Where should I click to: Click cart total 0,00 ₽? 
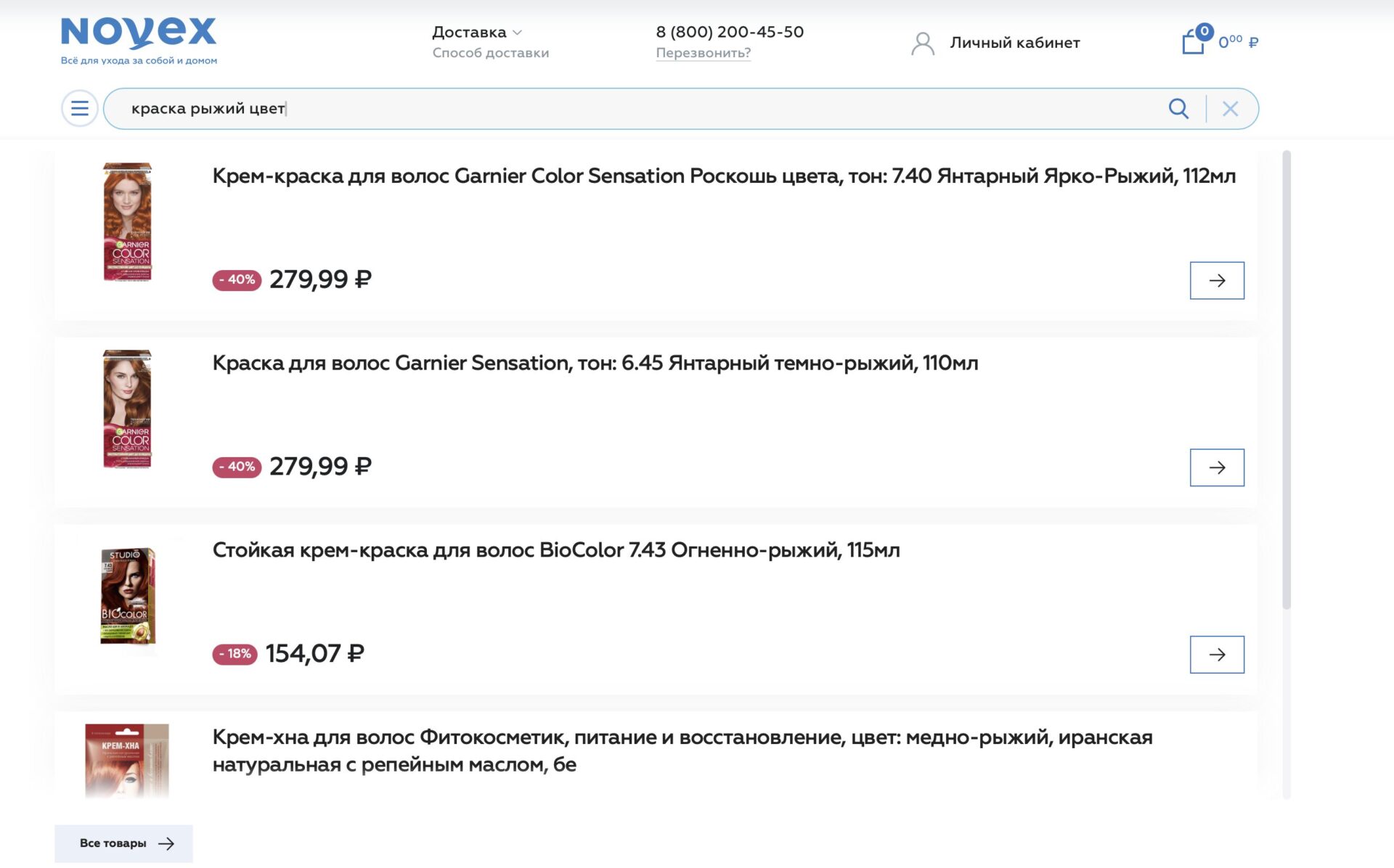pyautogui.click(x=1238, y=42)
